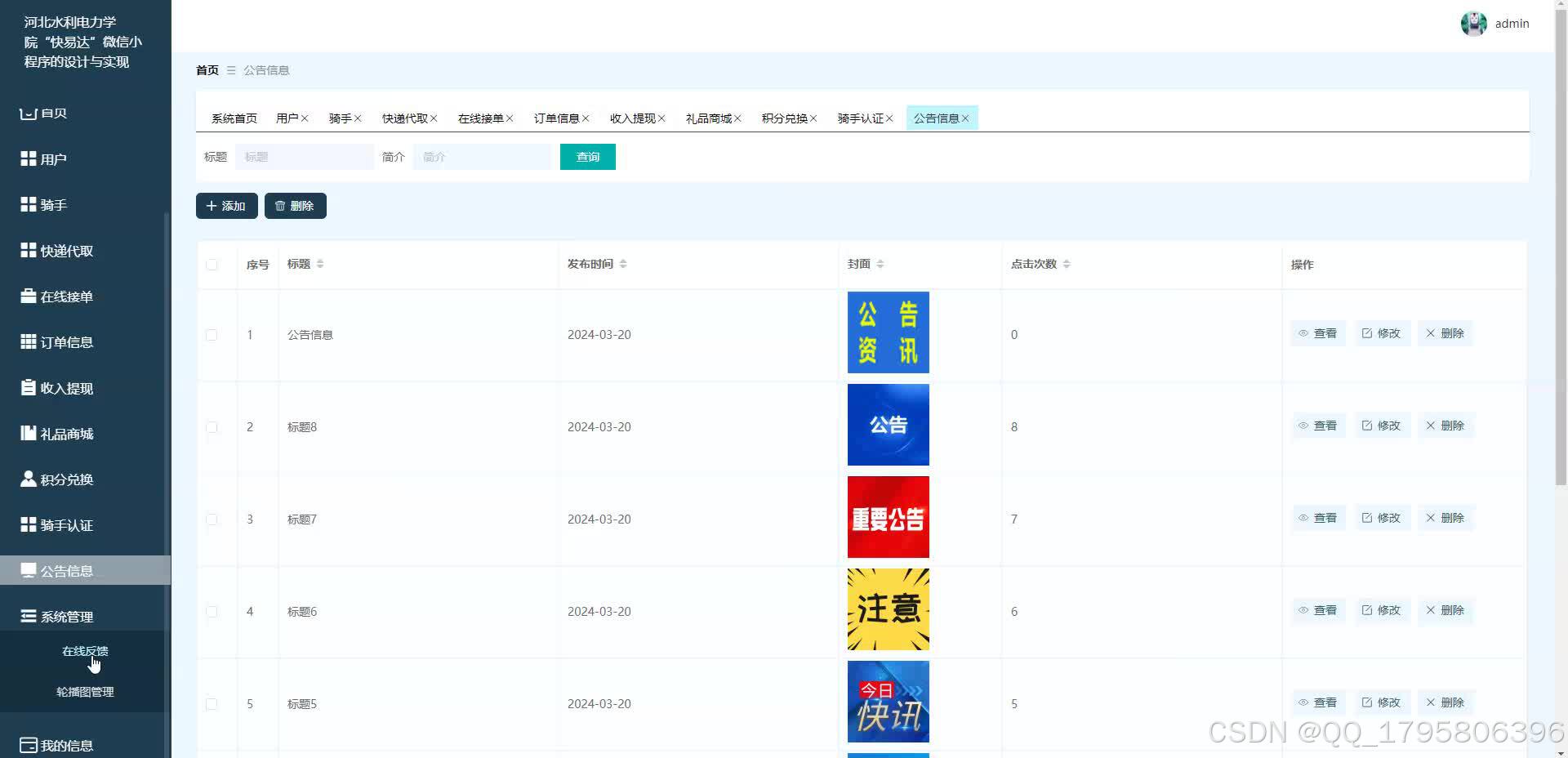Click the 快递代取 sidebar icon

click(x=29, y=250)
